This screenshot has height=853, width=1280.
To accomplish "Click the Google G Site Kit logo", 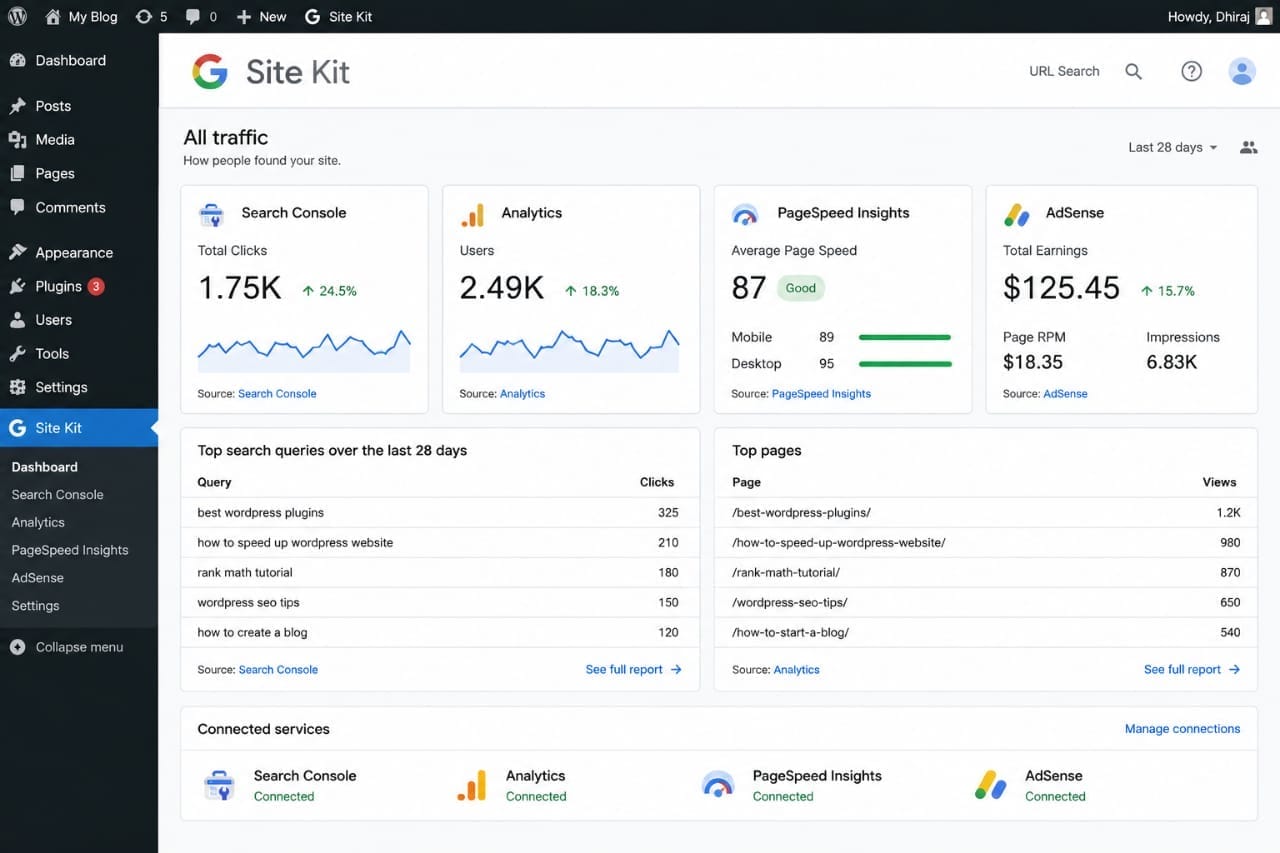I will coord(210,72).
